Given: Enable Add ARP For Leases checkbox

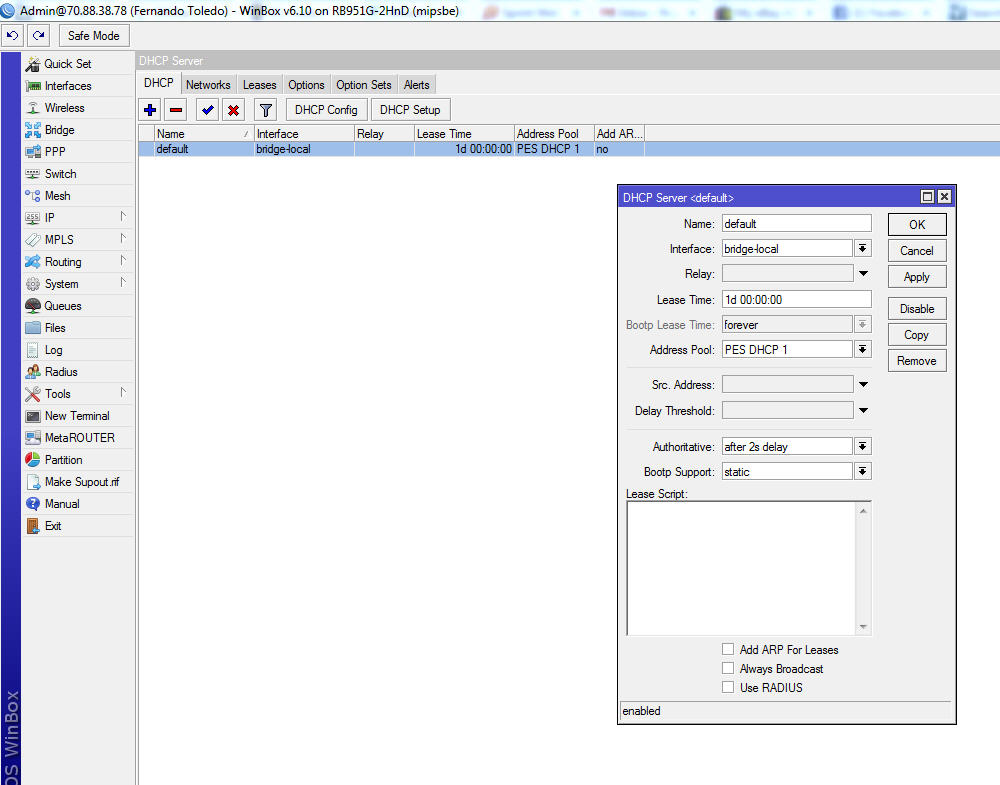Looking at the screenshot, I should pos(728,649).
